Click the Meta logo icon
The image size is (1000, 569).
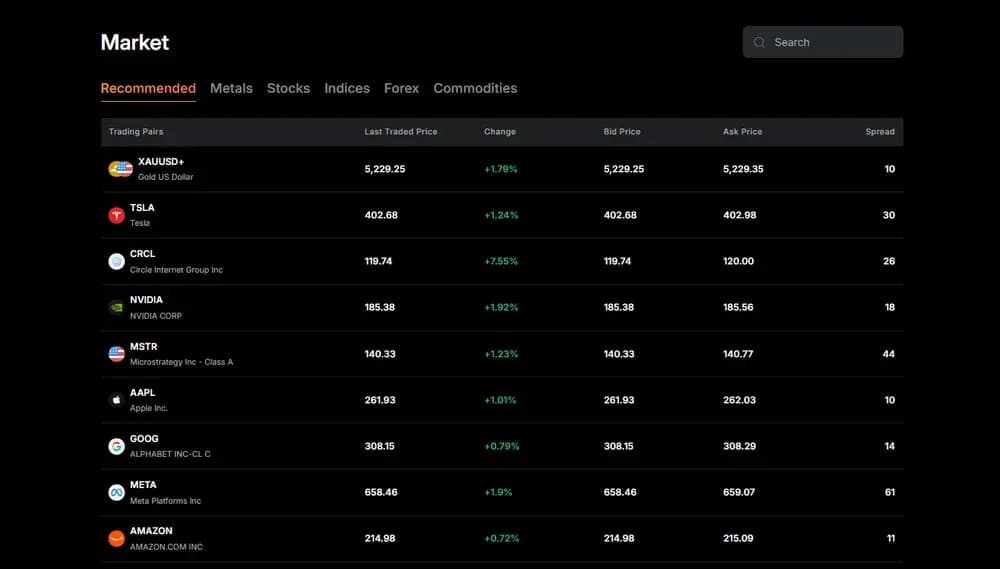116,492
